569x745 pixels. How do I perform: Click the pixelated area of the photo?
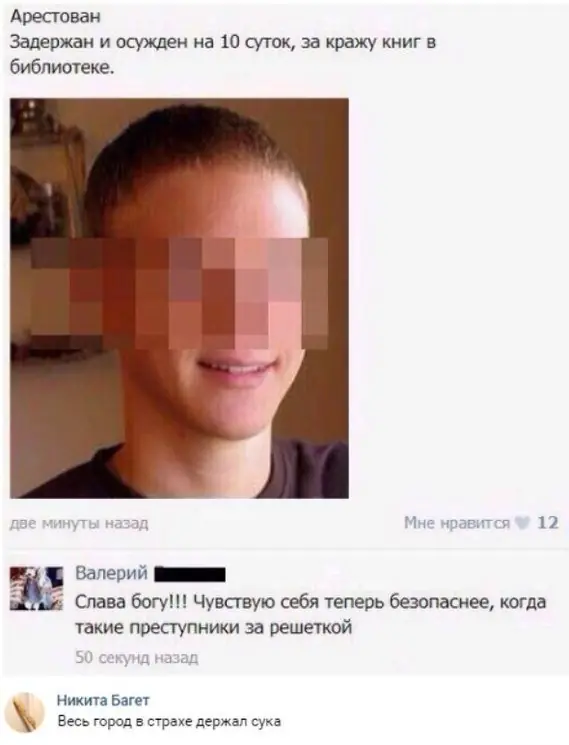click(x=180, y=293)
